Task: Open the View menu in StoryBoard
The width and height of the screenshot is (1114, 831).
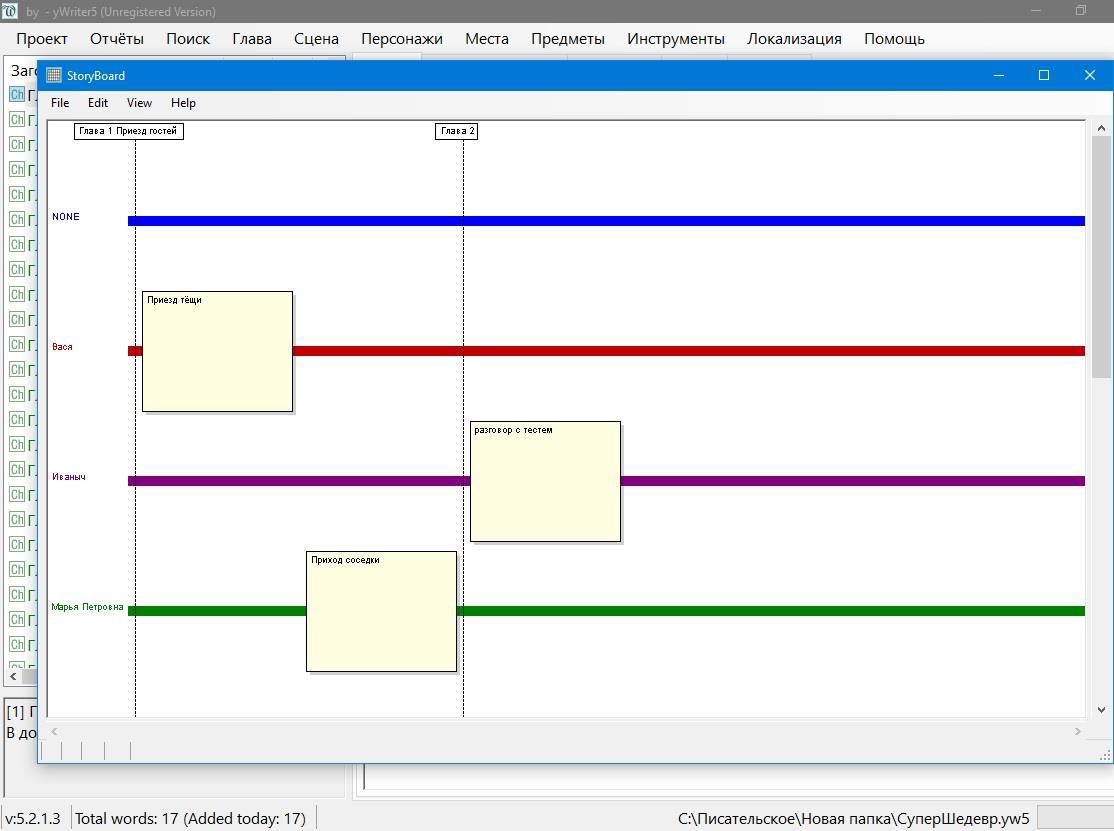Action: click(x=139, y=103)
